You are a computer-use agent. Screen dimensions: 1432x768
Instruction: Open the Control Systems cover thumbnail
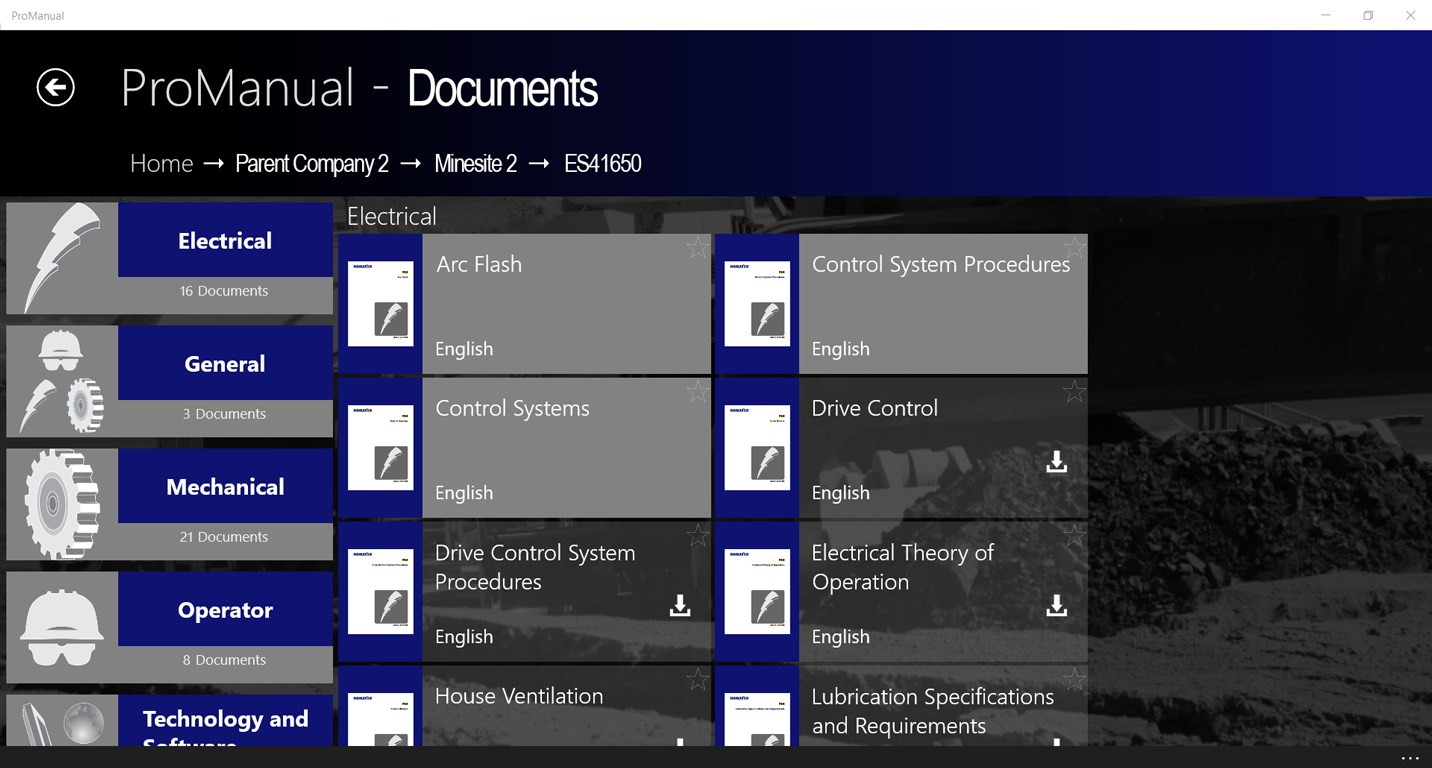click(x=380, y=448)
